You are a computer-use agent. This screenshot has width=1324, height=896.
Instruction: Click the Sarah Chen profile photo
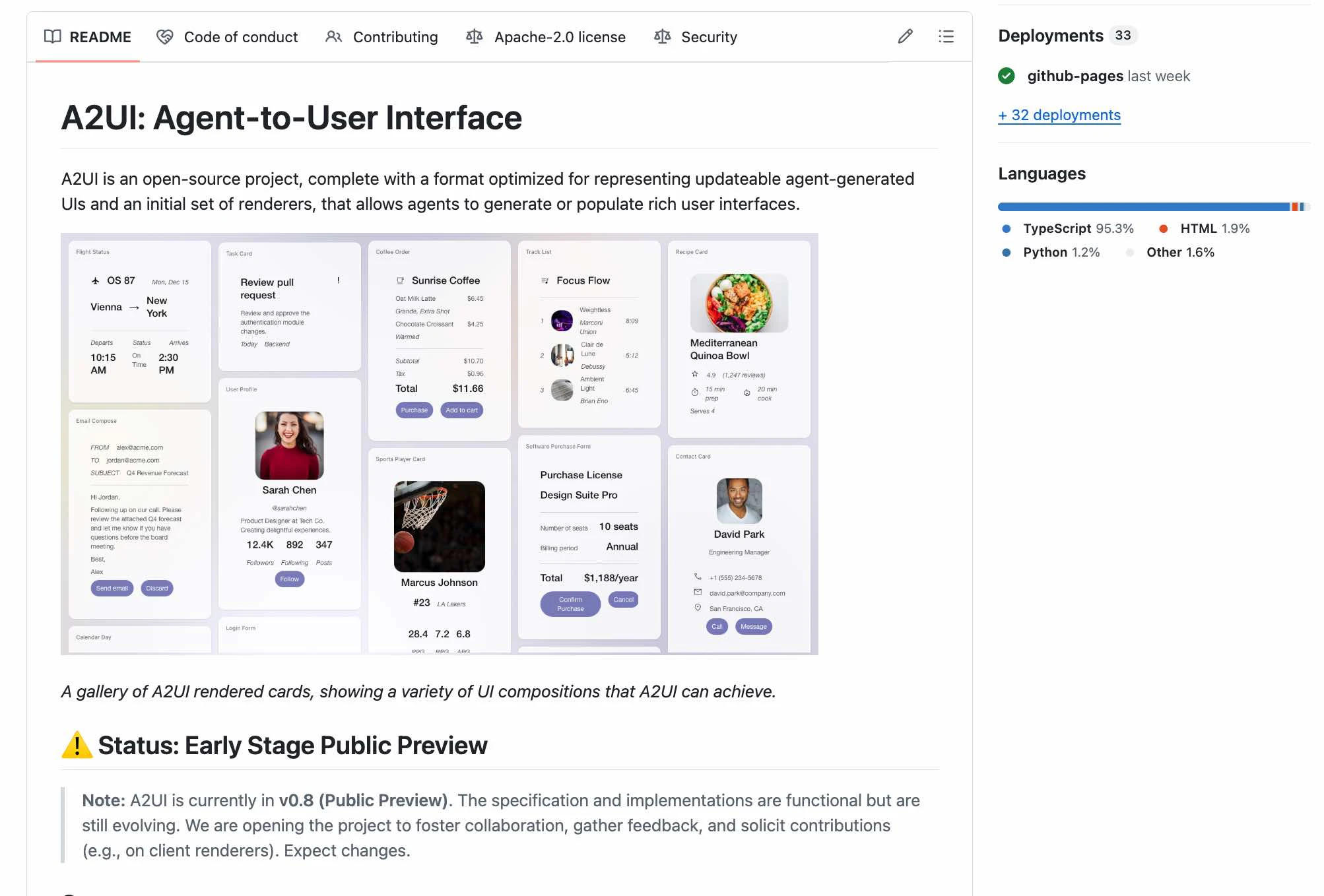(x=290, y=445)
